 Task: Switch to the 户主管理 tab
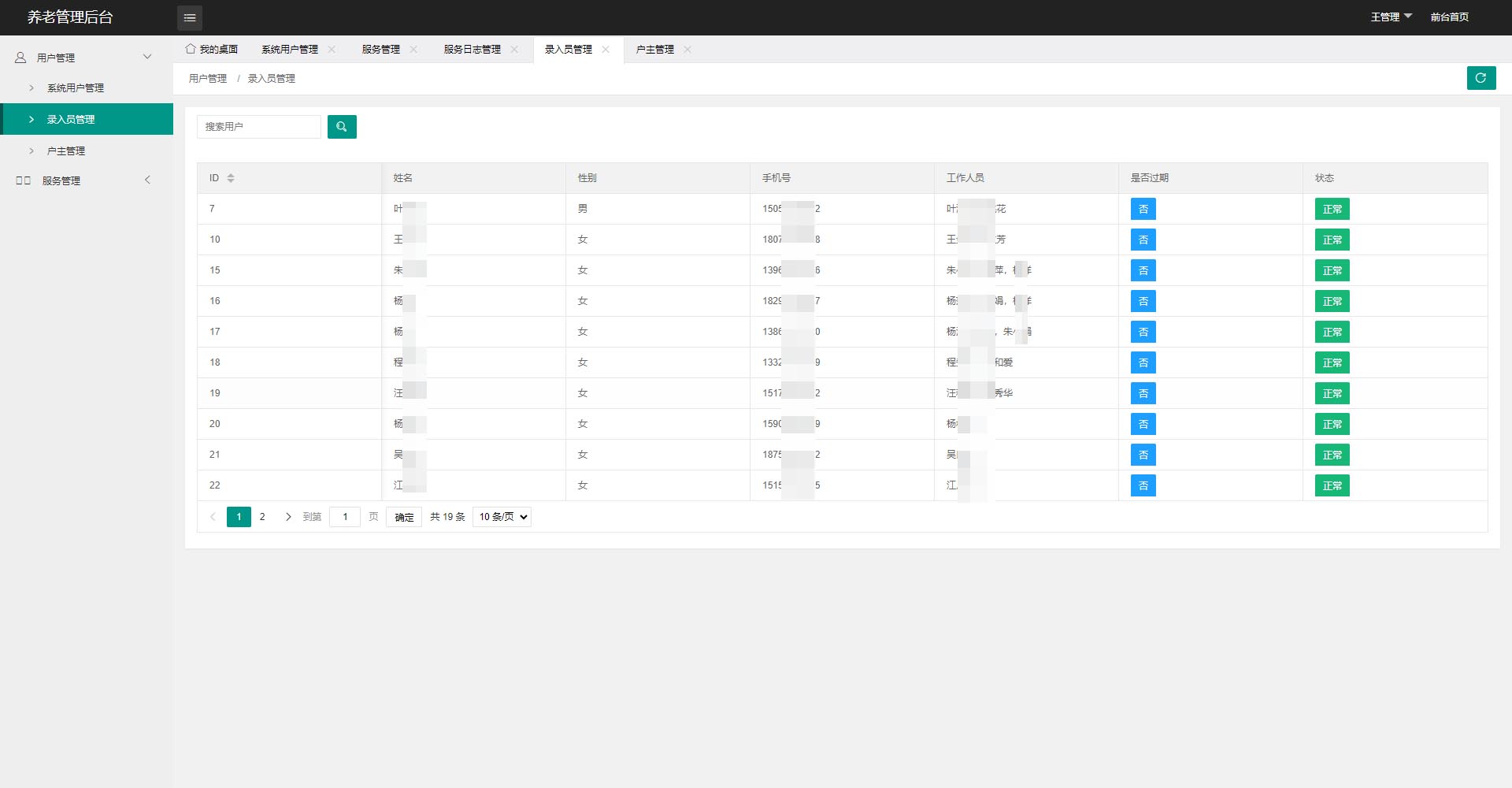point(654,49)
